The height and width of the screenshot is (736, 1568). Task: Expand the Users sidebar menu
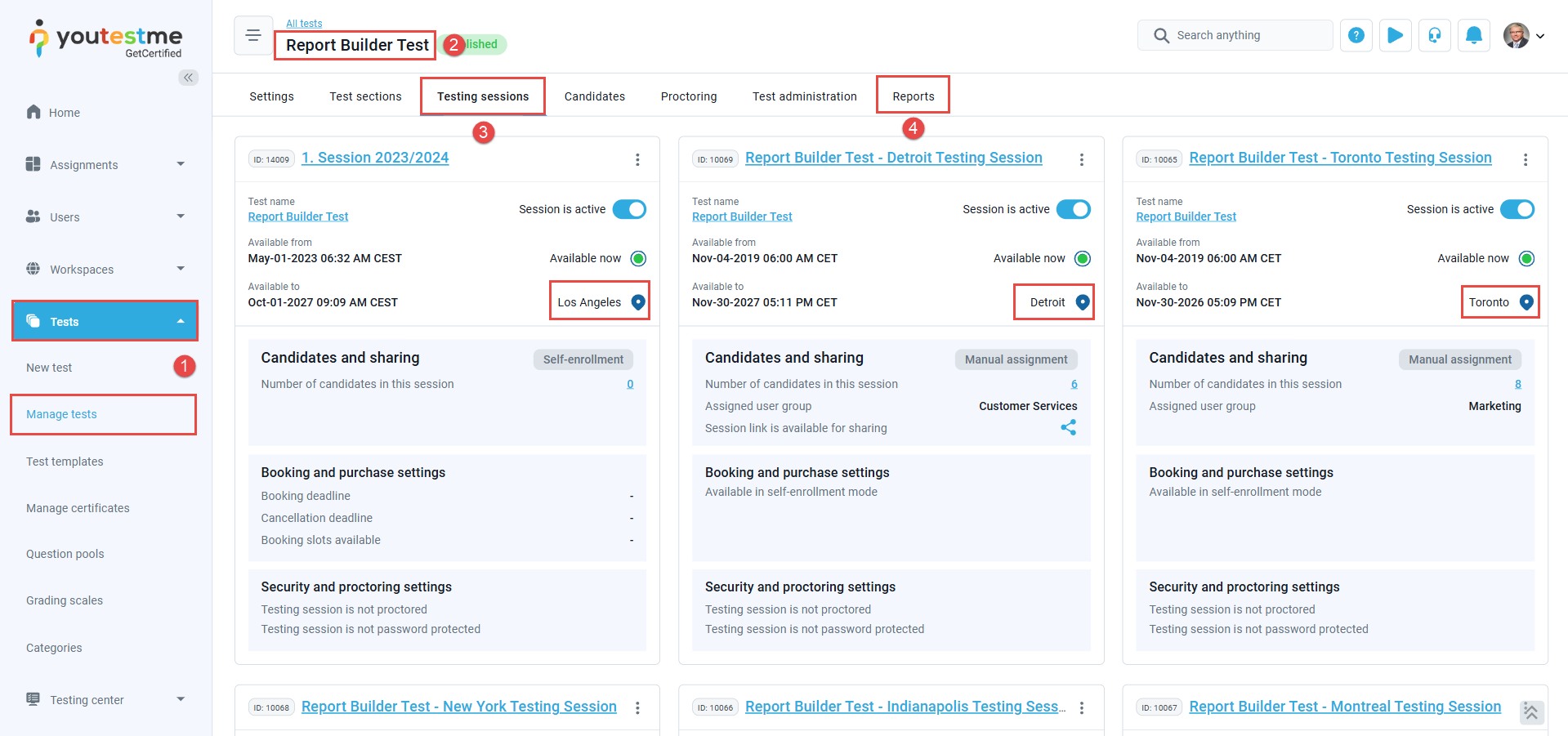click(181, 216)
